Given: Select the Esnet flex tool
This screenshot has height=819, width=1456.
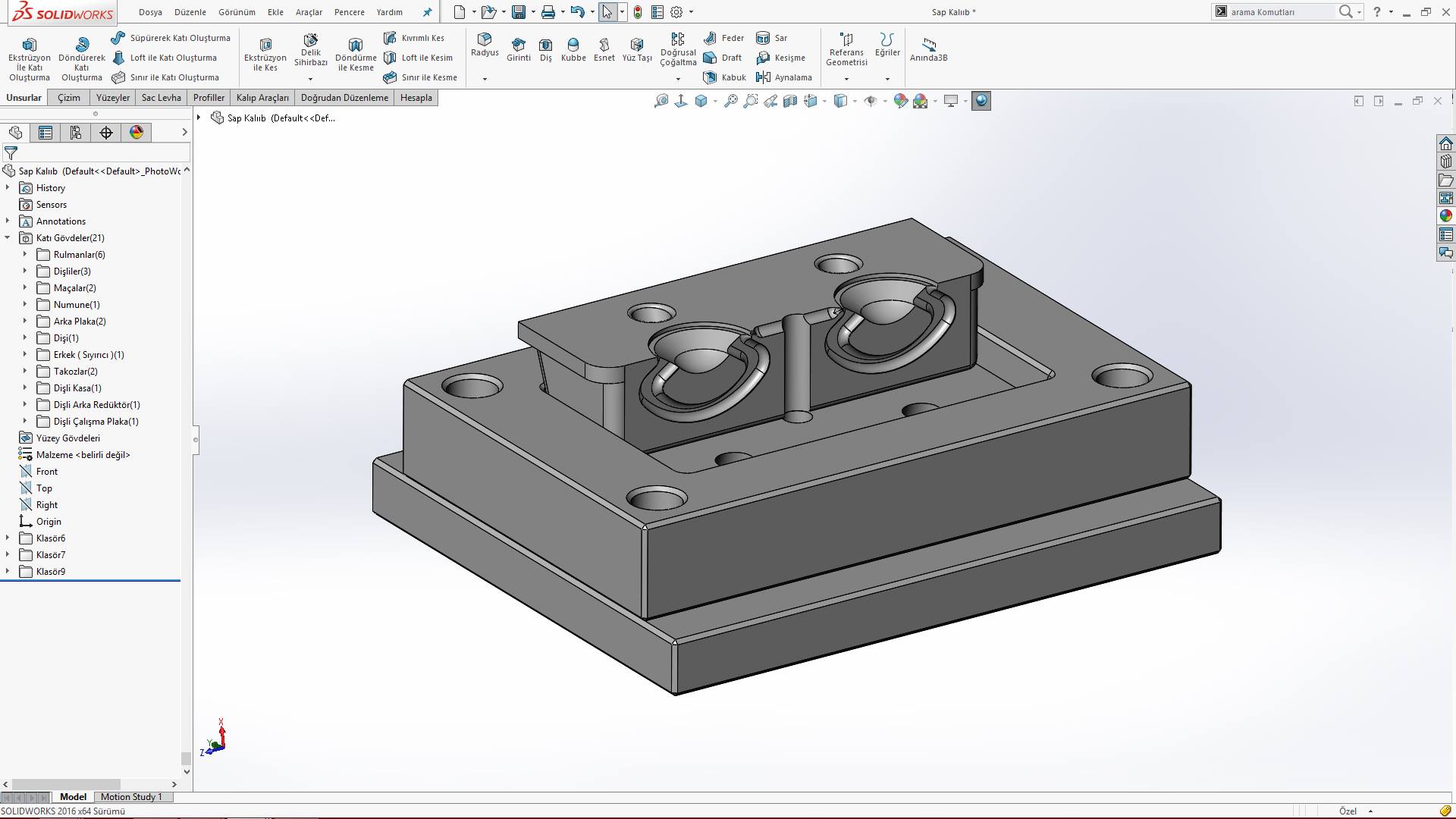Looking at the screenshot, I should [x=604, y=50].
